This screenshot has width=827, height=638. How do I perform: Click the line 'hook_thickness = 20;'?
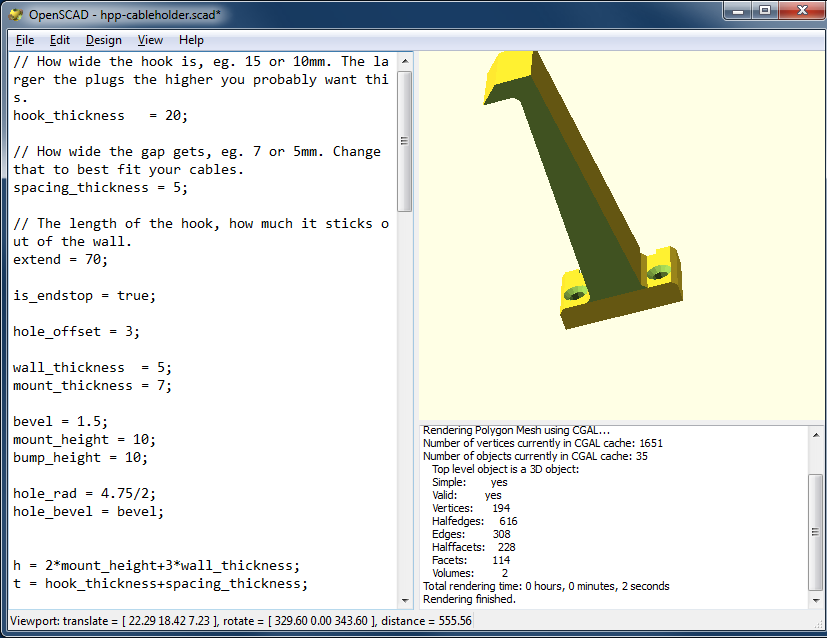(100, 115)
